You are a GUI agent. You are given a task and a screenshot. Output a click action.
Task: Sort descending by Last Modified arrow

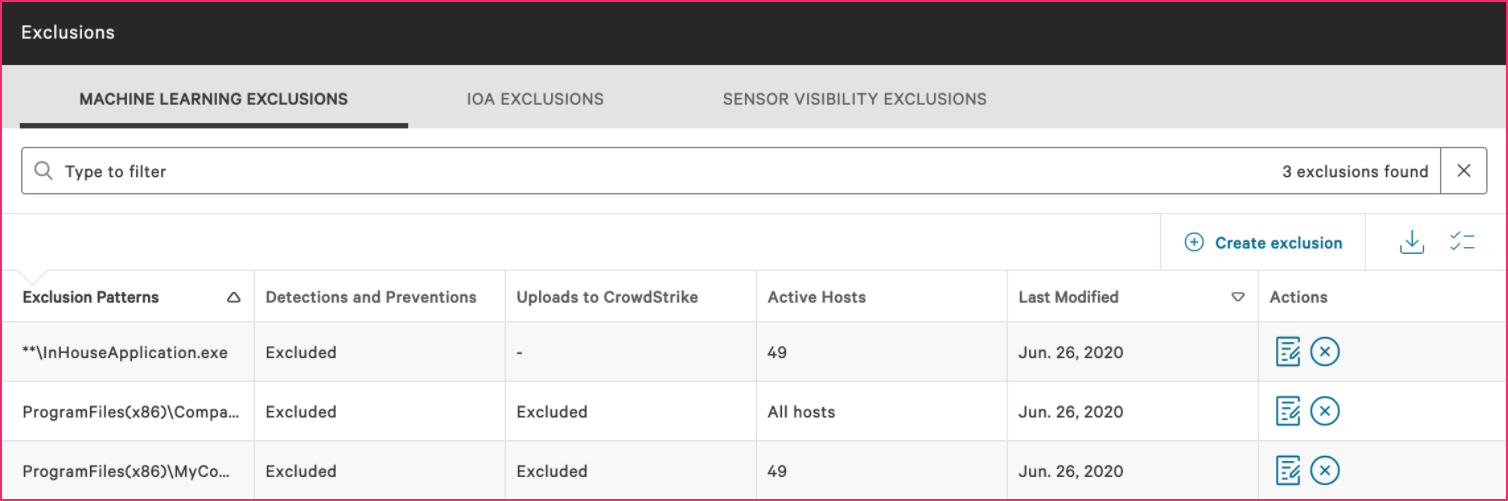coord(1238,297)
